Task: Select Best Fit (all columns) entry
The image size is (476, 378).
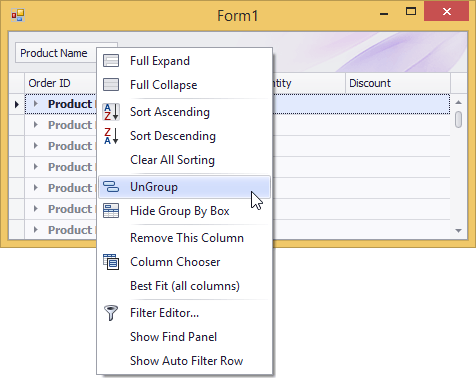Action: point(185,286)
